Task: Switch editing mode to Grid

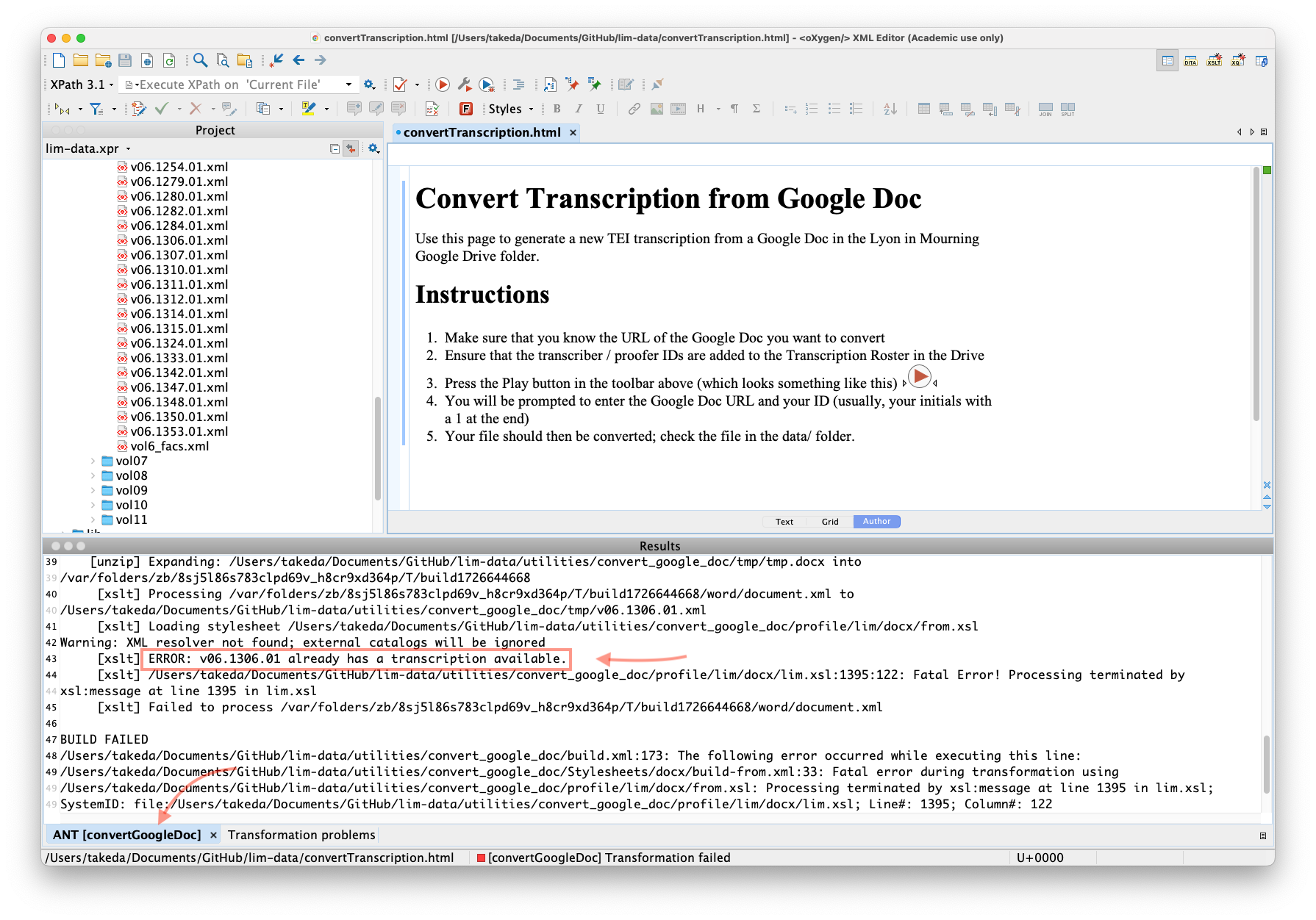Action: pyautogui.click(x=829, y=521)
